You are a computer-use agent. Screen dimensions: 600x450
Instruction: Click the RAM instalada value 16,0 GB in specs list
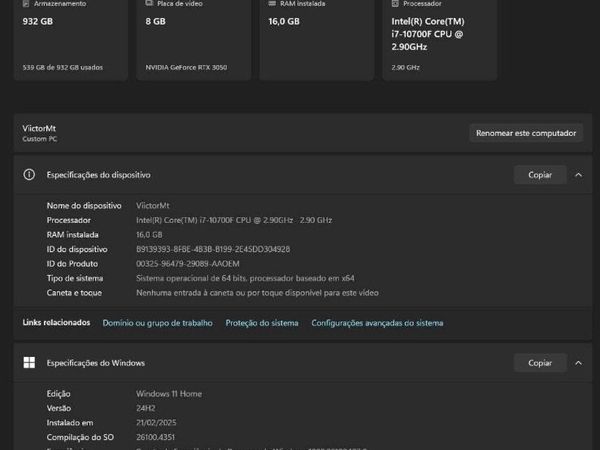coord(149,235)
